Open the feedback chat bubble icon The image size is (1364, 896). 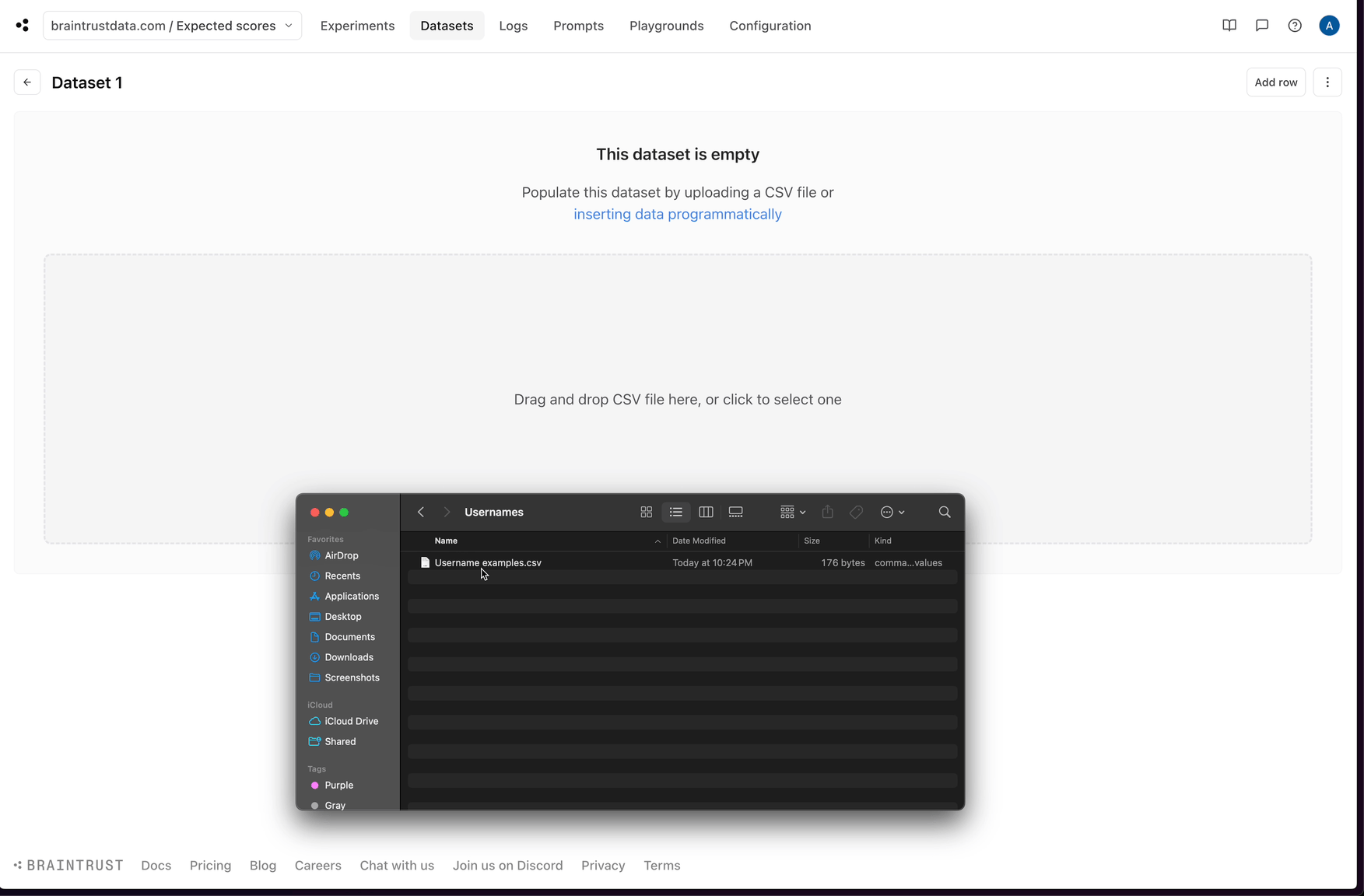(1261, 25)
